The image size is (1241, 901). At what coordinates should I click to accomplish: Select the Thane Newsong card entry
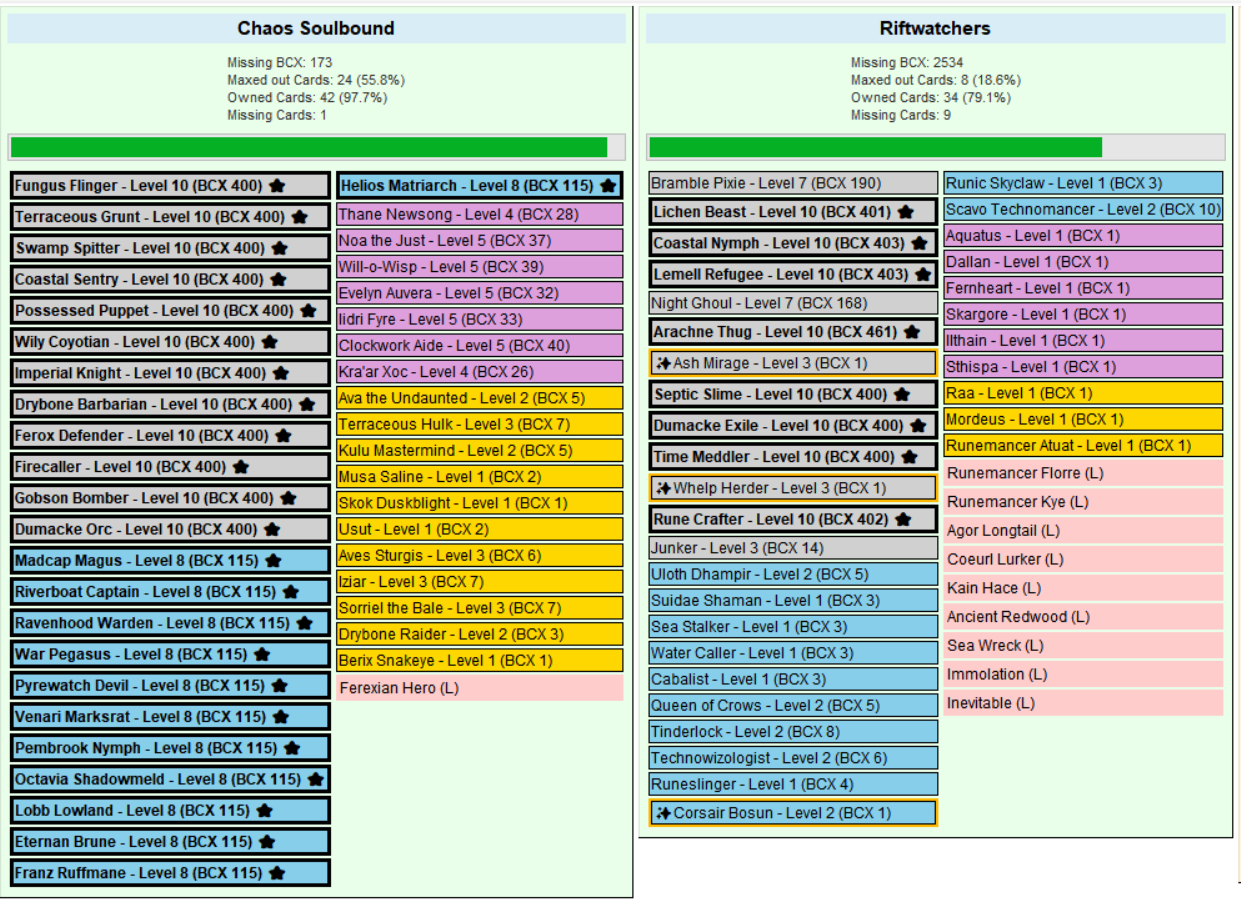(480, 215)
